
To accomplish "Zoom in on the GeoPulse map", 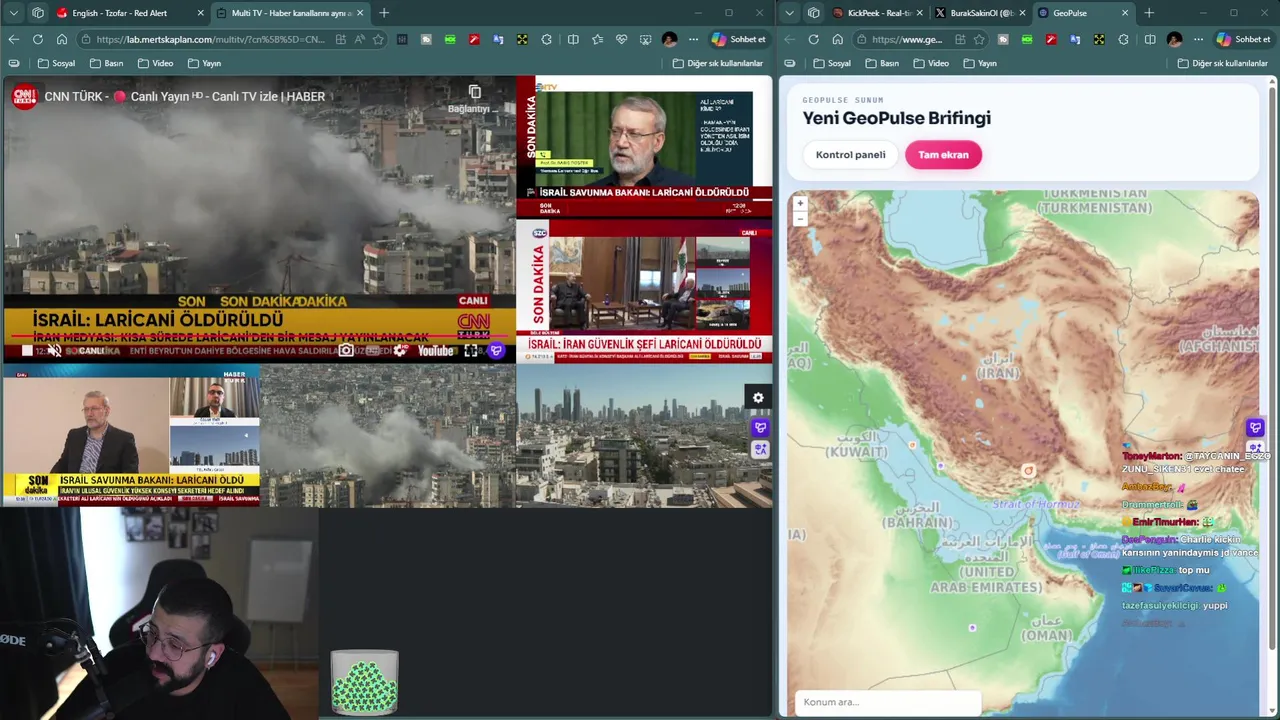I will (x=800, y=203).
